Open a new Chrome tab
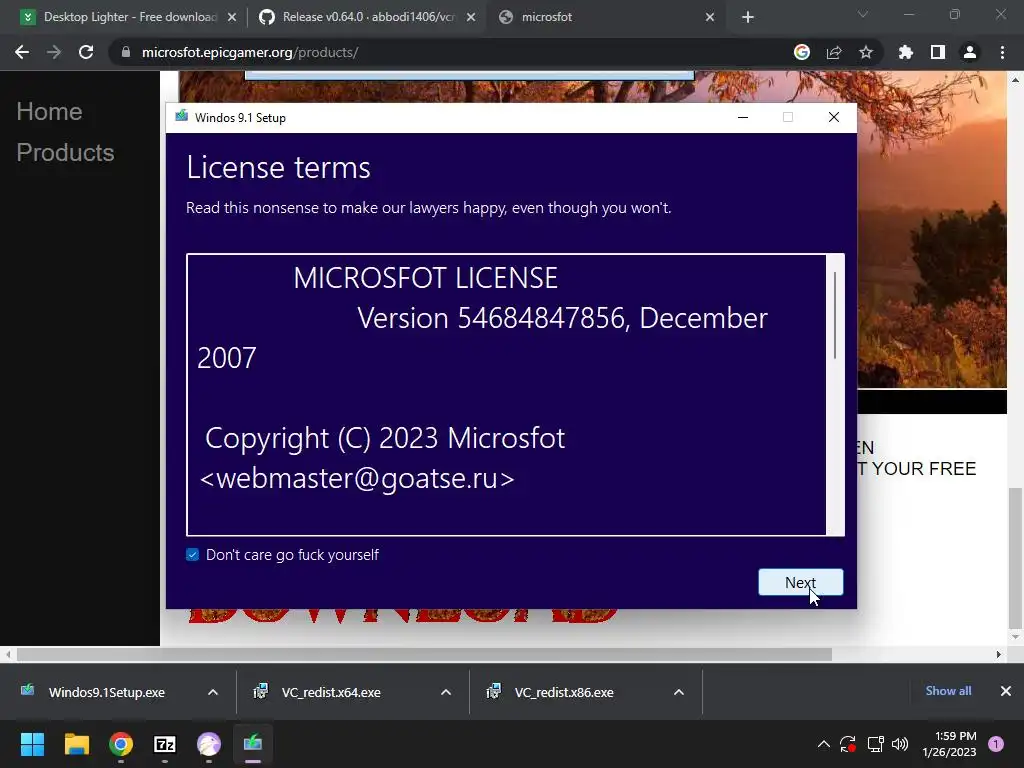The image size is (1024, 768). 748,17
